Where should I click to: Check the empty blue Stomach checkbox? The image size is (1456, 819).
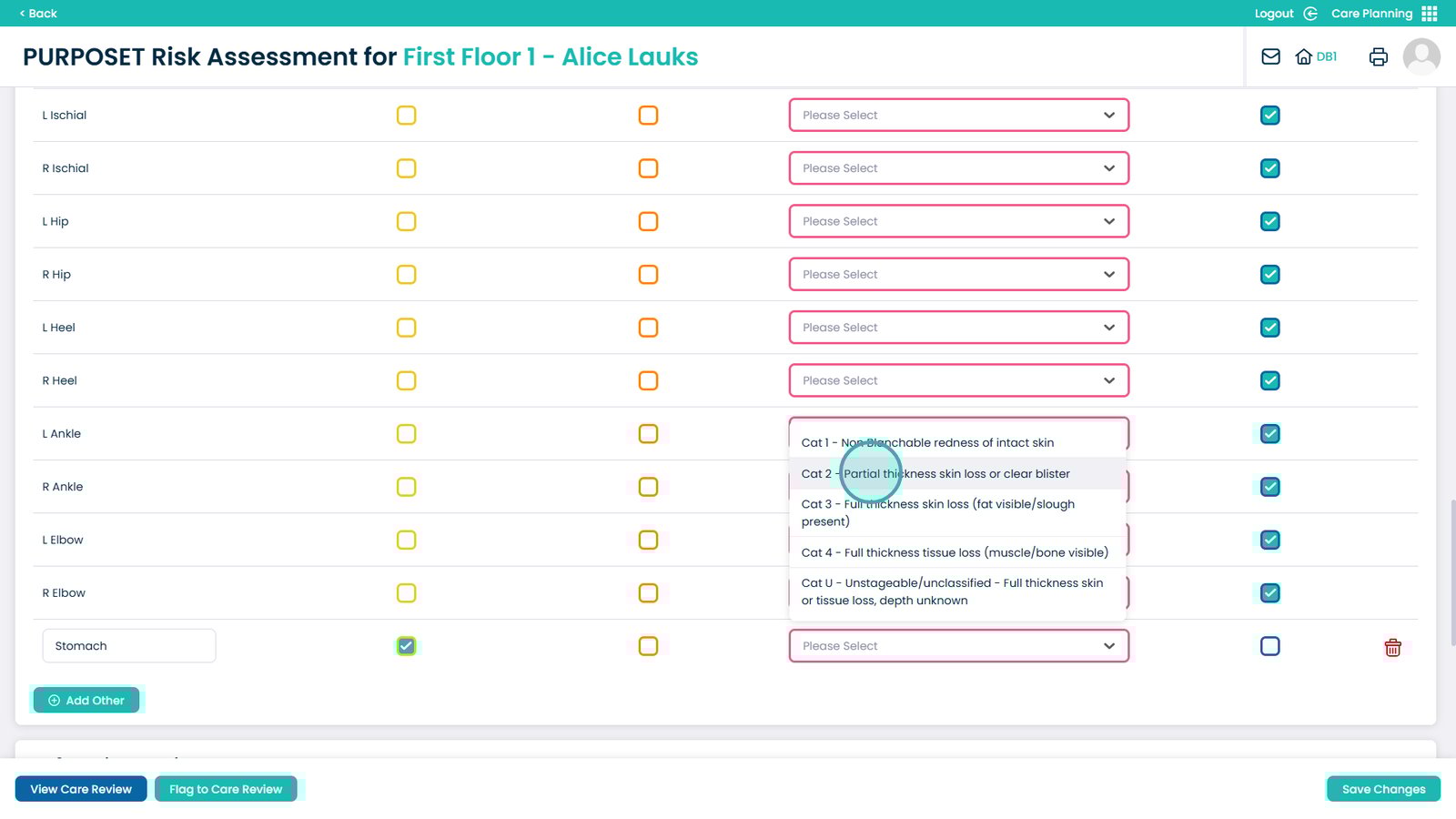(1269, 646)
